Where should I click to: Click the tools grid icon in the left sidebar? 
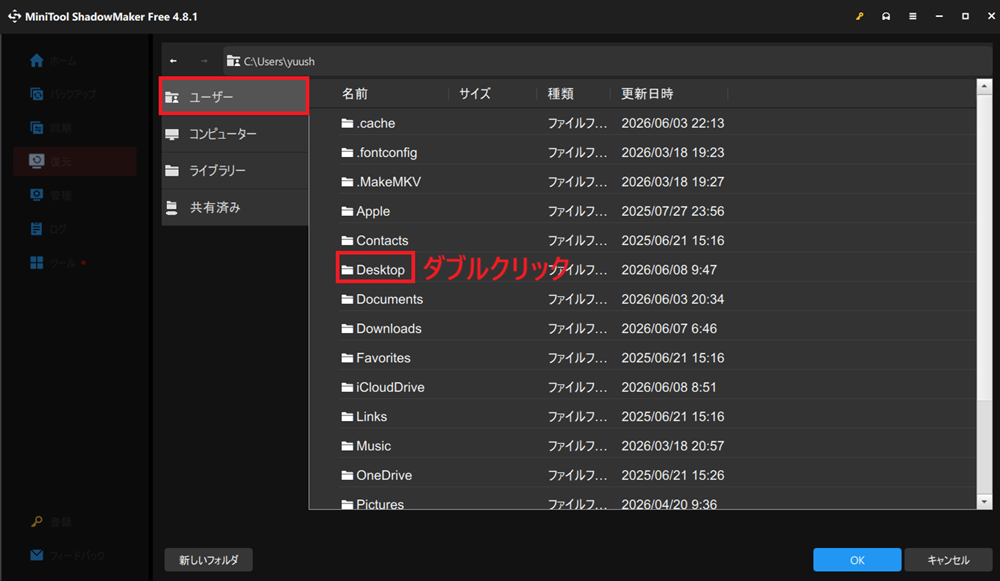pyautogui.click(x=37, y=263)
